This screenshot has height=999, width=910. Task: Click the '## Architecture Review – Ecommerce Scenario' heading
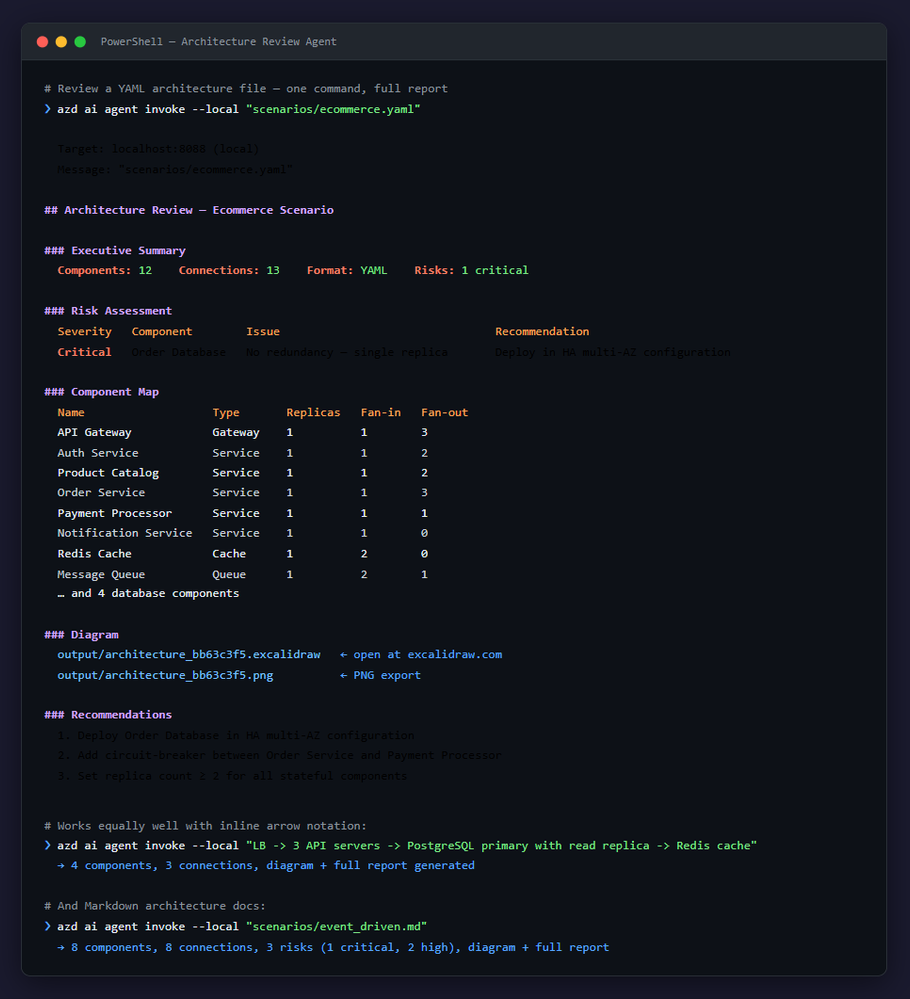[189, 210]
